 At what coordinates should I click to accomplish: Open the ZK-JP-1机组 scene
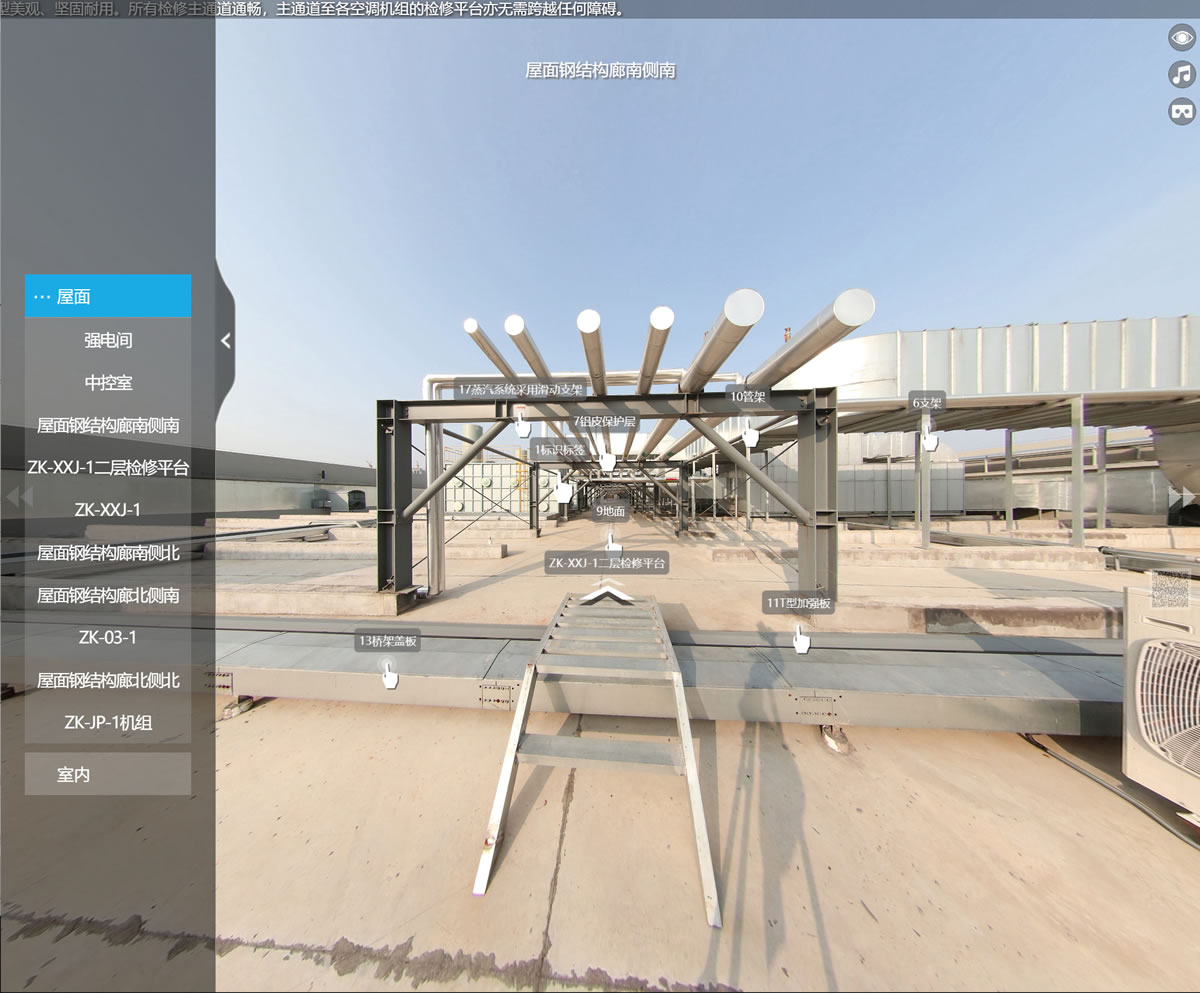point(108,722)
